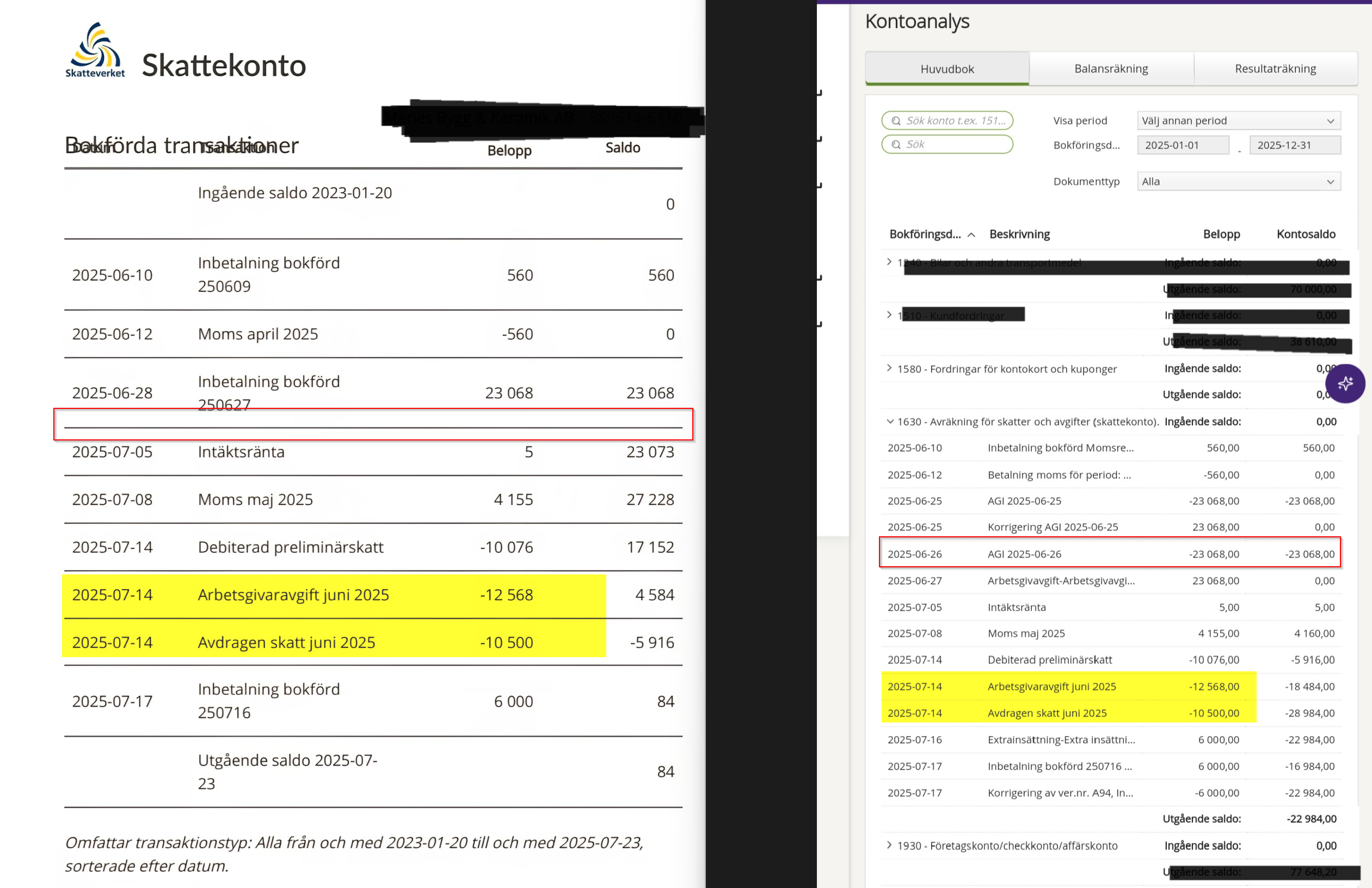Expand the redacted 1510 account row
The image size is (1372, 888).
tap(889, 315)
